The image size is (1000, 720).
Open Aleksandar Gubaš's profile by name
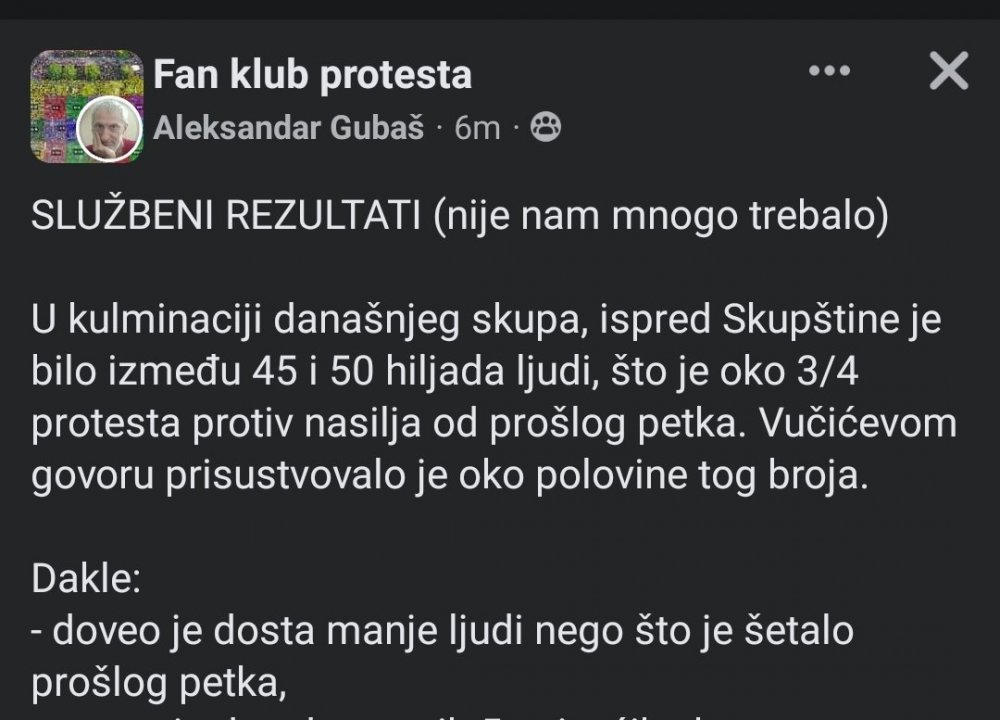point(289,128)
